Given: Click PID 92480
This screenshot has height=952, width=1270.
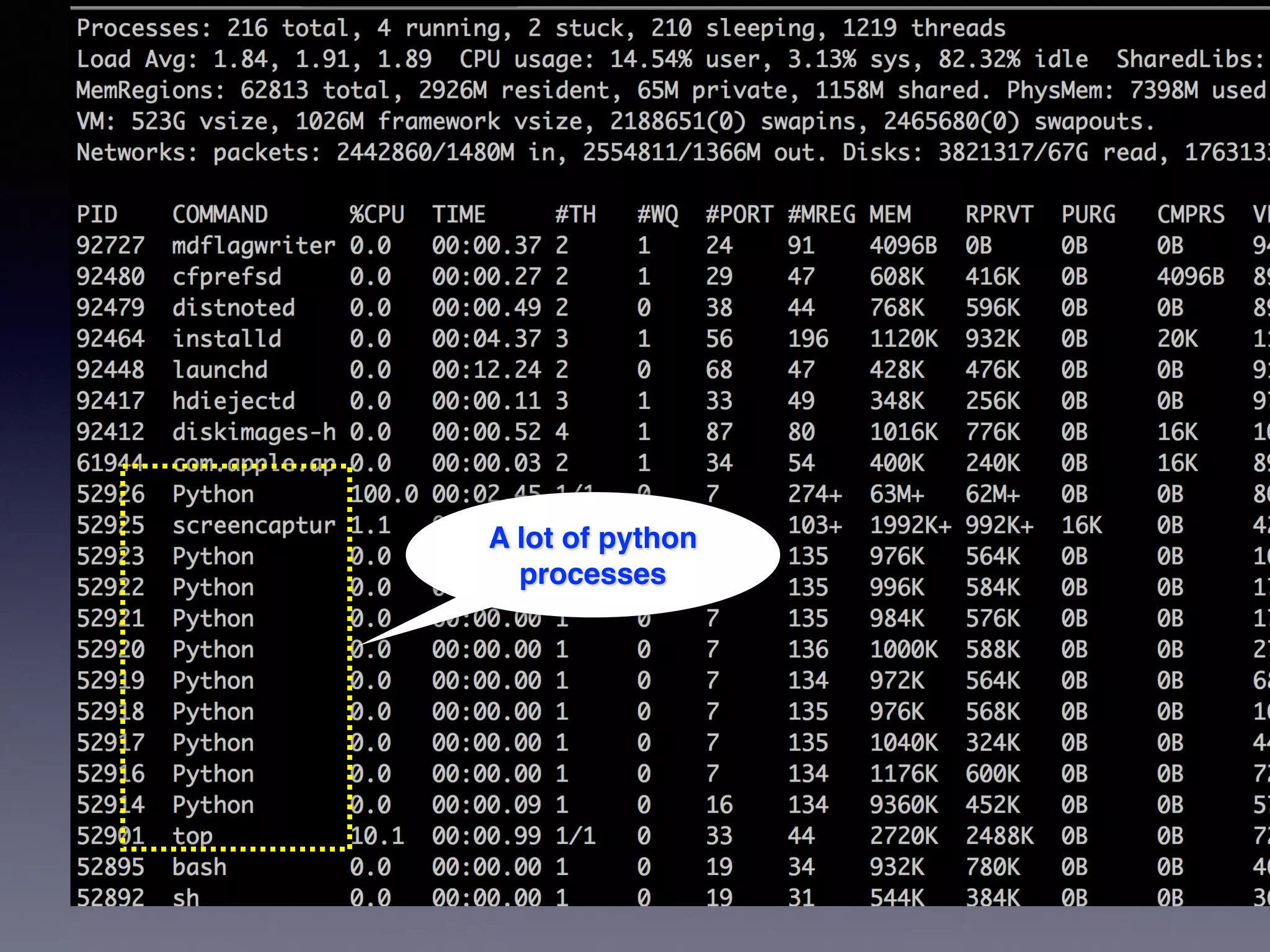Looking at the screenshot, I should pos(110,277).
